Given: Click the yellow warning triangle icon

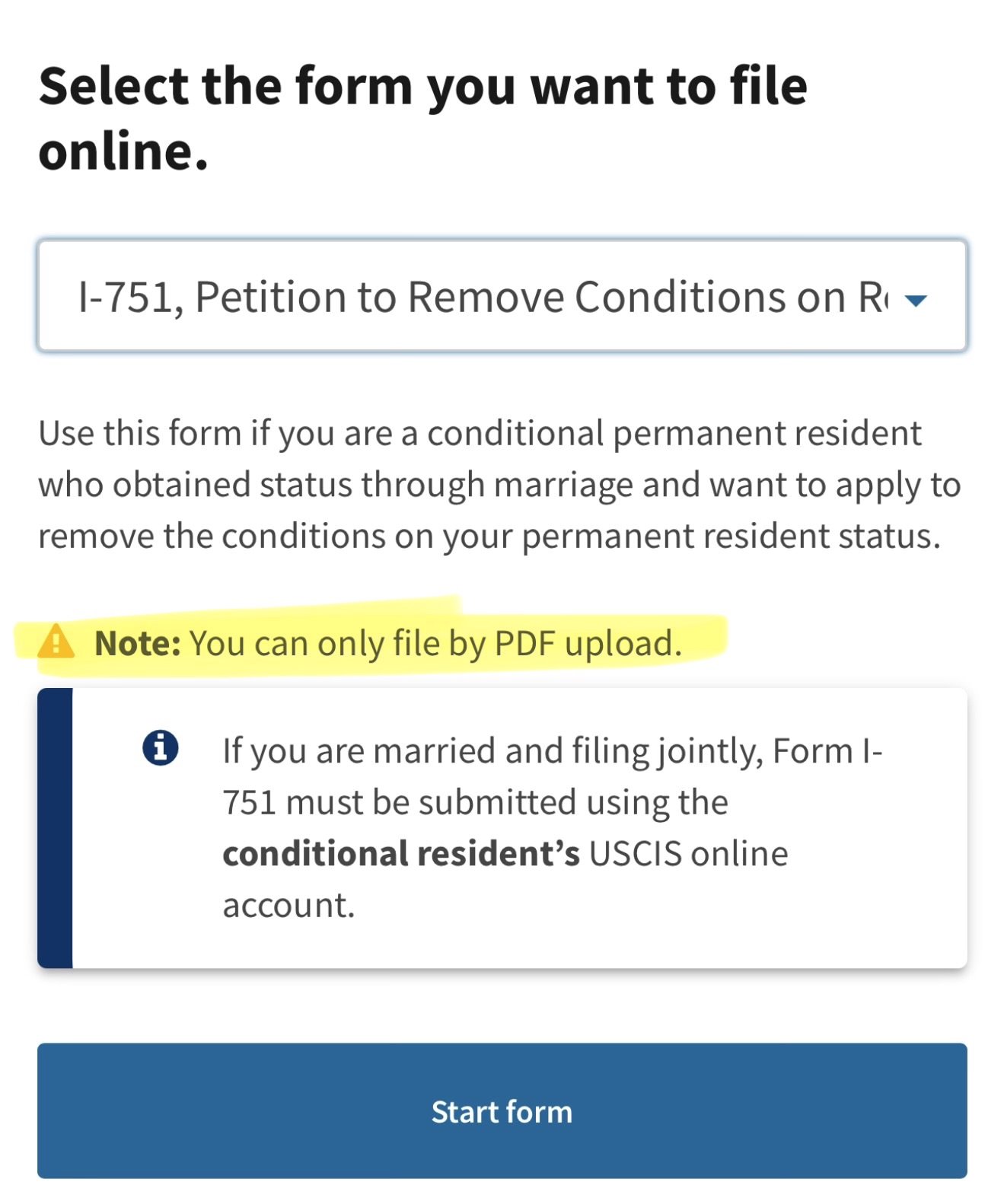Looking at the screenshot, I should coord(56,642).
